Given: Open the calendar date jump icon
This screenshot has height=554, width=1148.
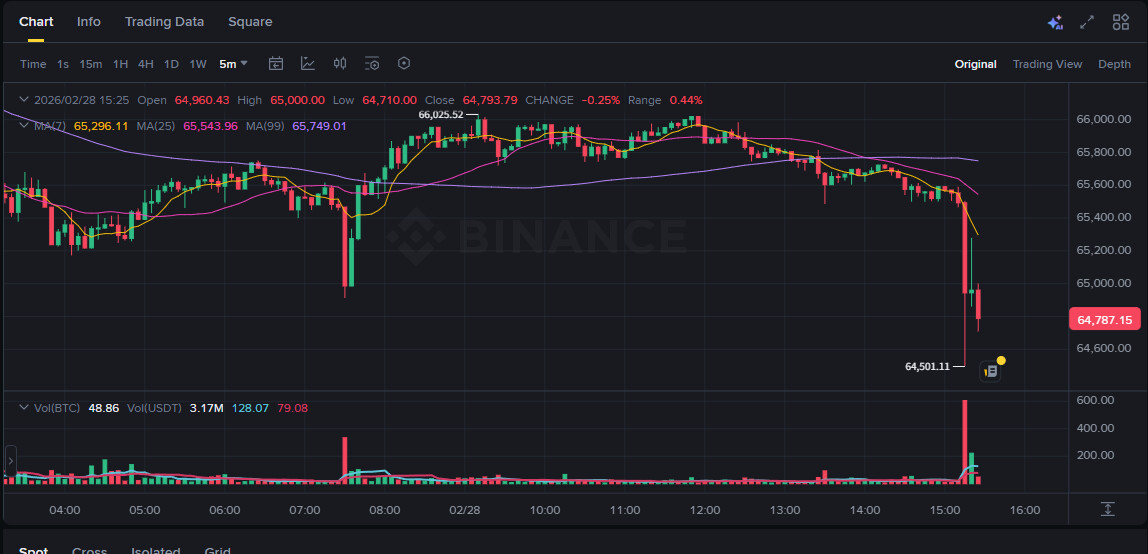Looking at the screenshot, I should point(276,64).
